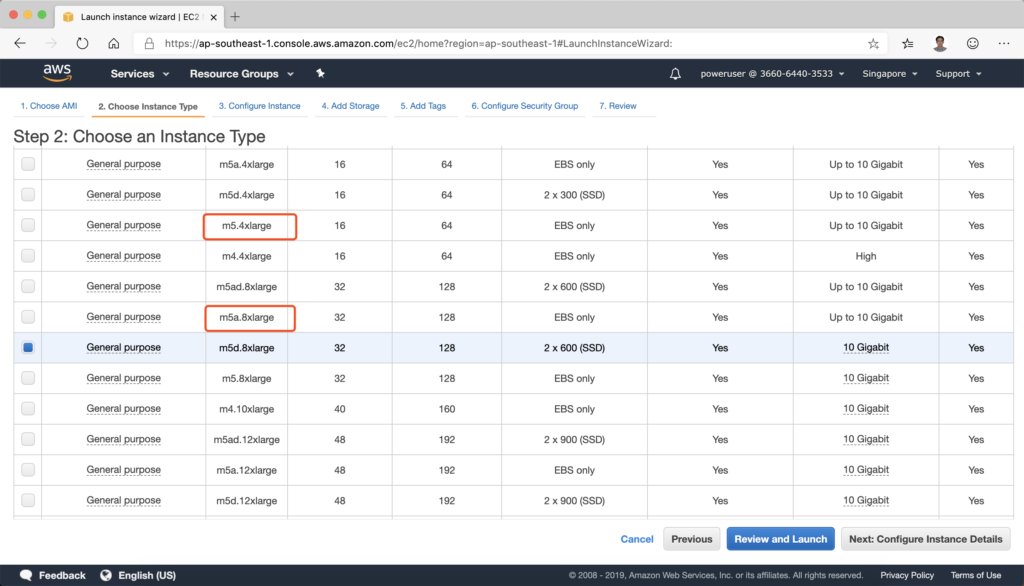The width and height of the screenshot is (1024, 586).
Task: Click General purpose link in m5d.12xlarge row
Action: (x=123, y=500)
